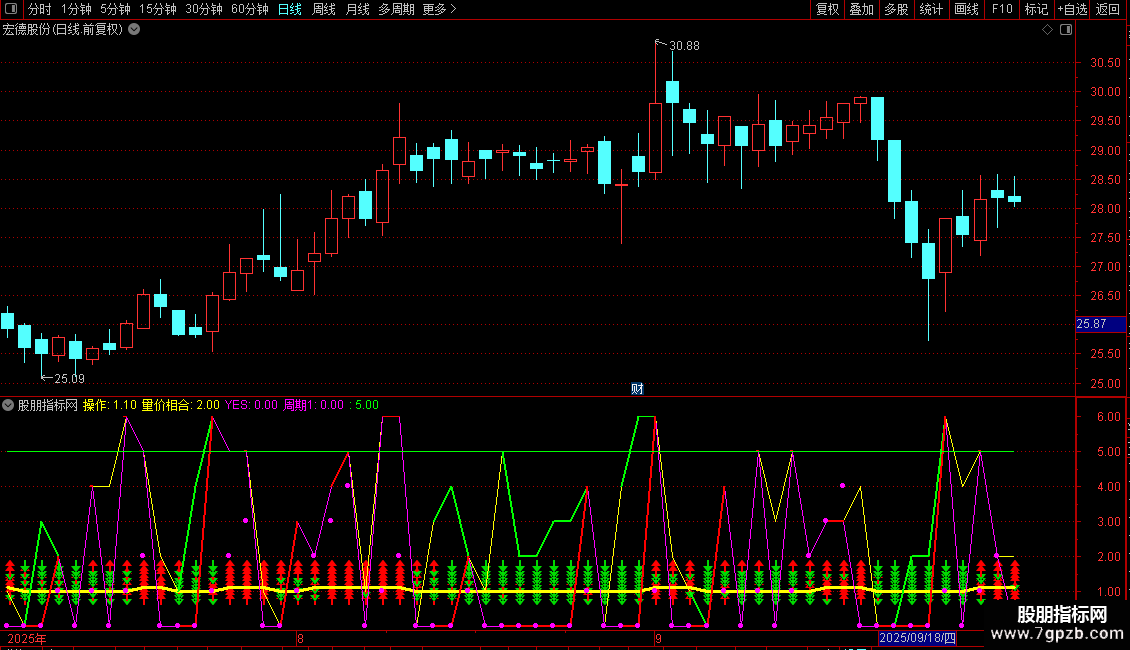The height and width of the screenshot is (650, 1130).
Task: Click the 标记 mark button
Action: [1036, 9]
